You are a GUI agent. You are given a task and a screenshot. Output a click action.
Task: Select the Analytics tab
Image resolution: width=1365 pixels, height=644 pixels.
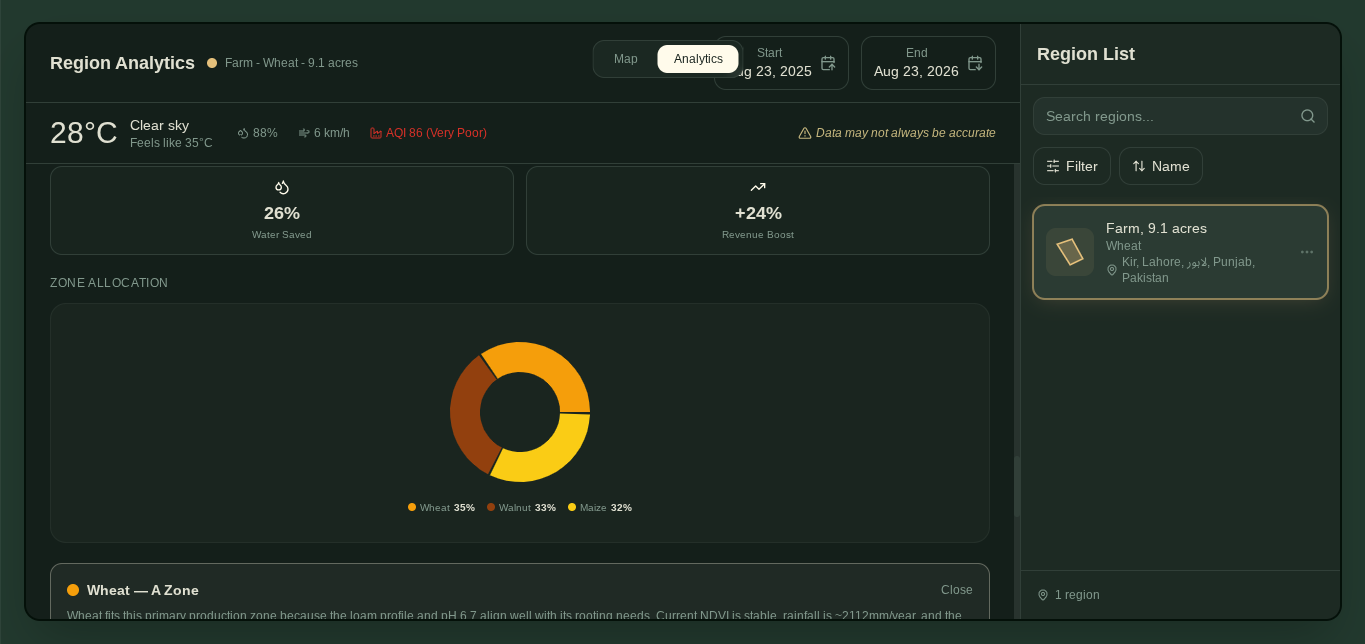pyautogui.click(x=698, y=59)
